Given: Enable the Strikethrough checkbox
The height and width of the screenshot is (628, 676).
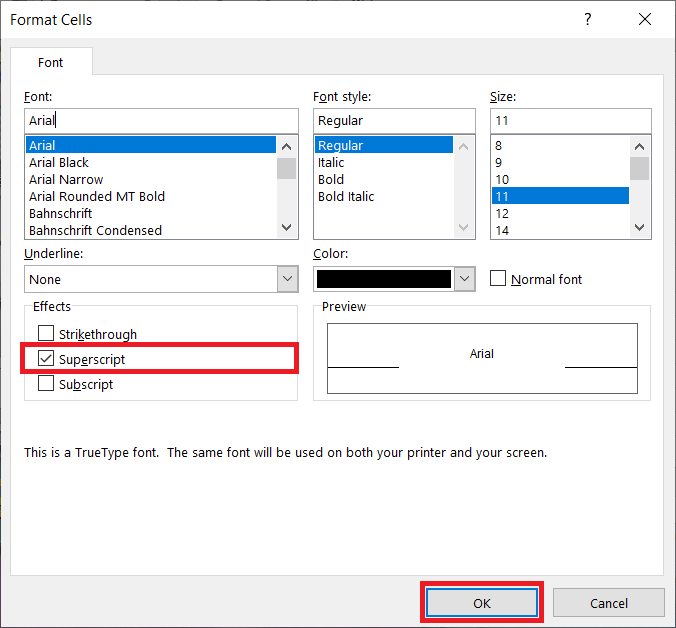Looking at the screenshot, I should pos(46,334).
